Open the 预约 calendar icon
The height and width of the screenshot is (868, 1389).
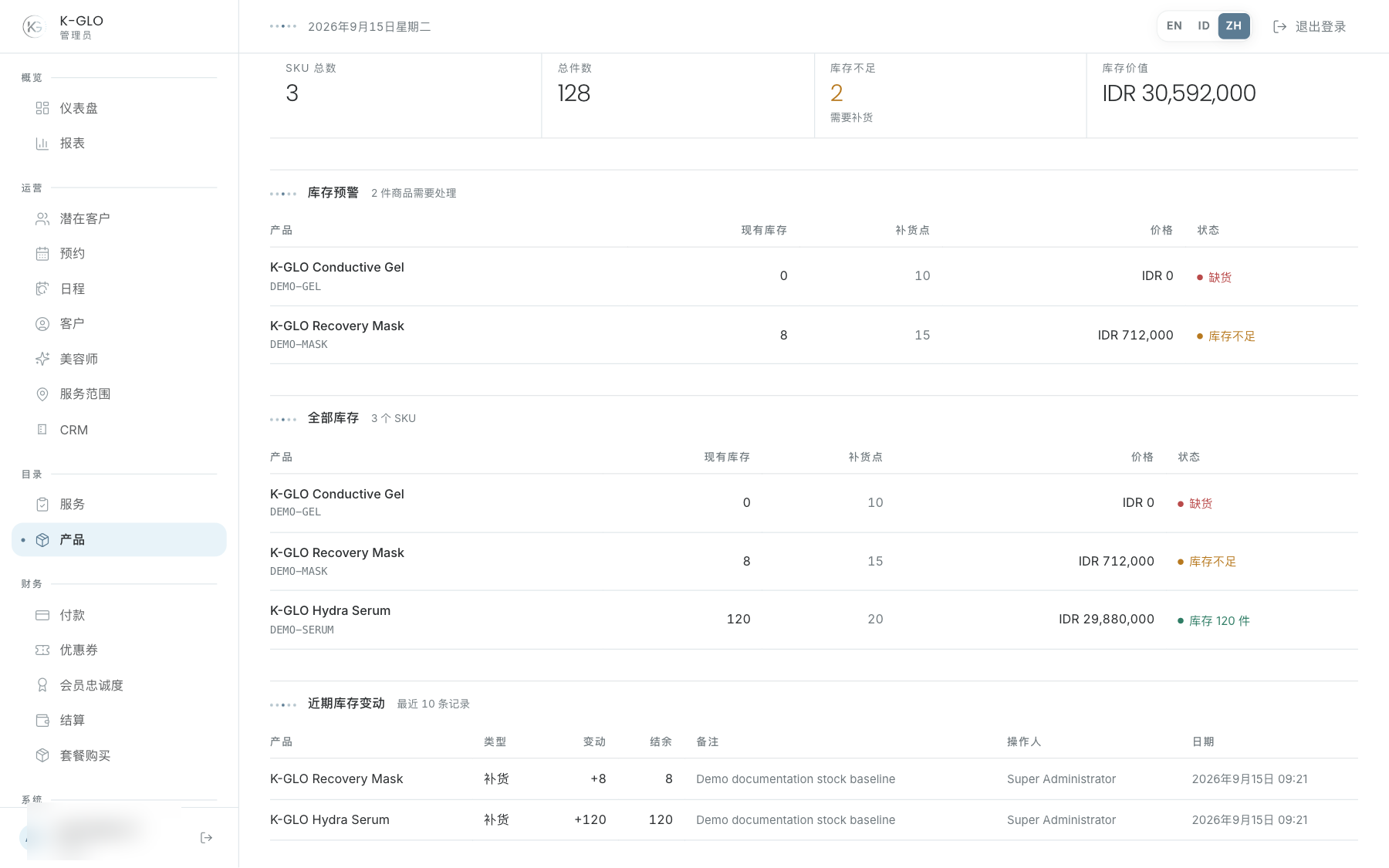click(x=42, y=254)
